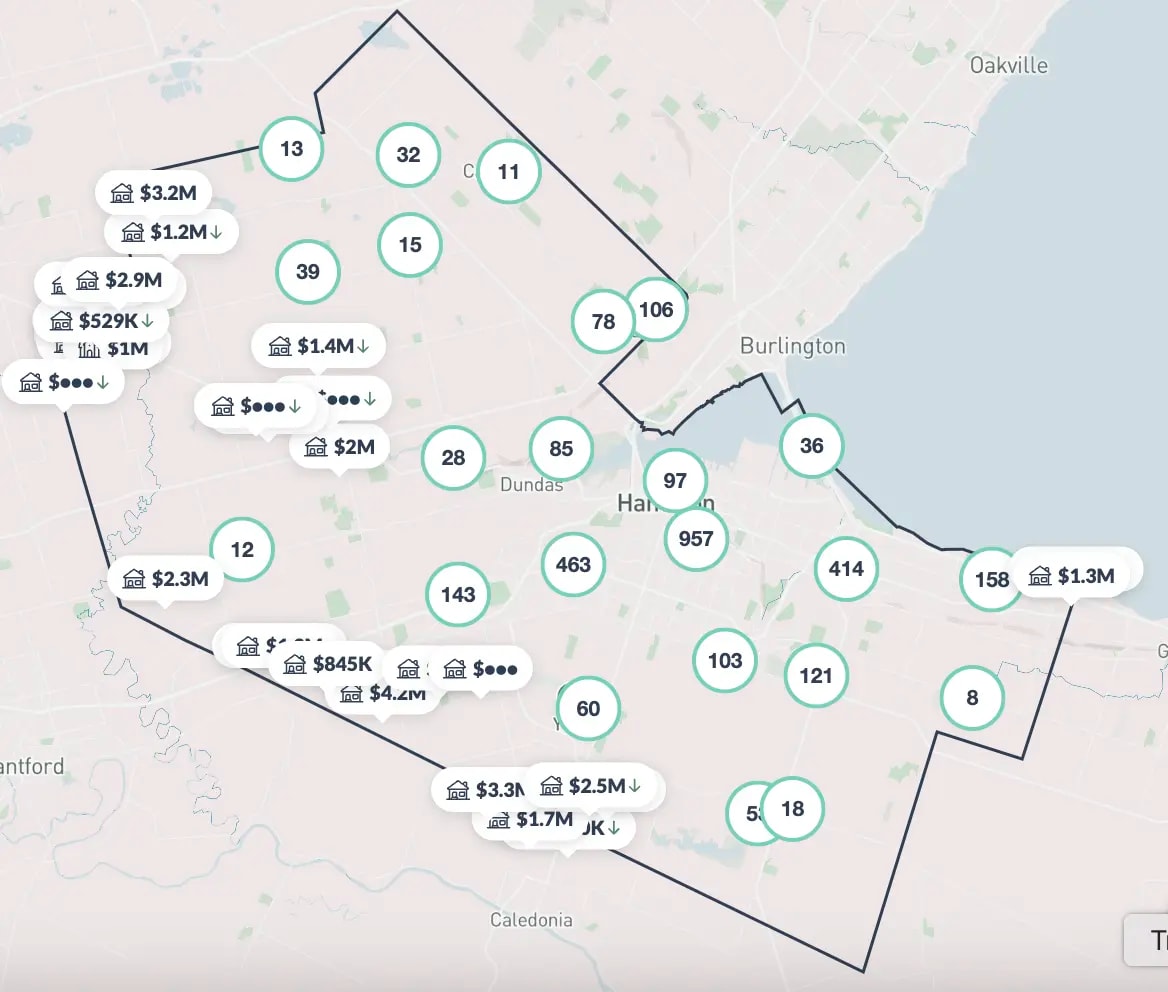Open the 85 cluster near Dundas
Screen dimensions: 1168x992
coord(561,448)
